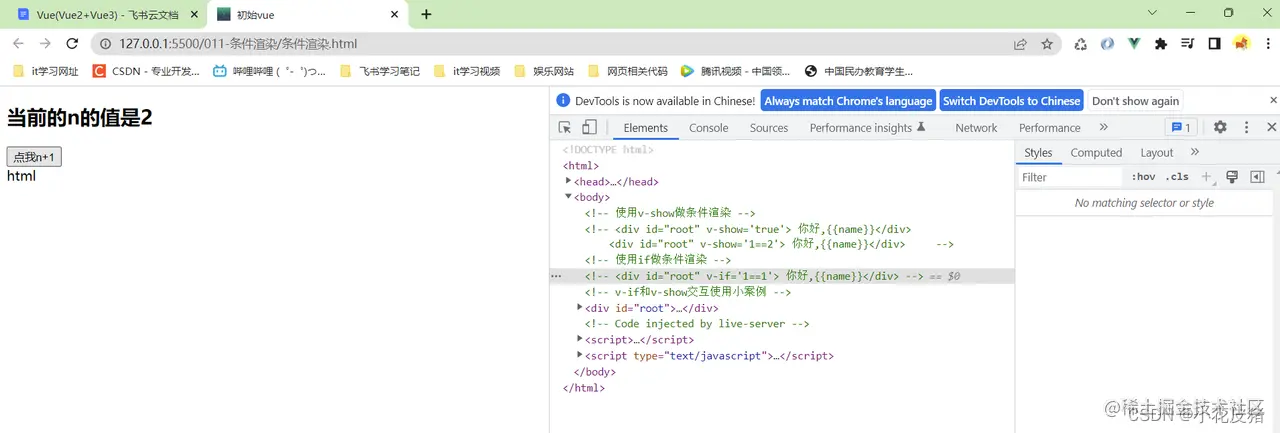Switch to the Network tab
The width and height of the screenshot is (1280, 433).
click(976, 128)
